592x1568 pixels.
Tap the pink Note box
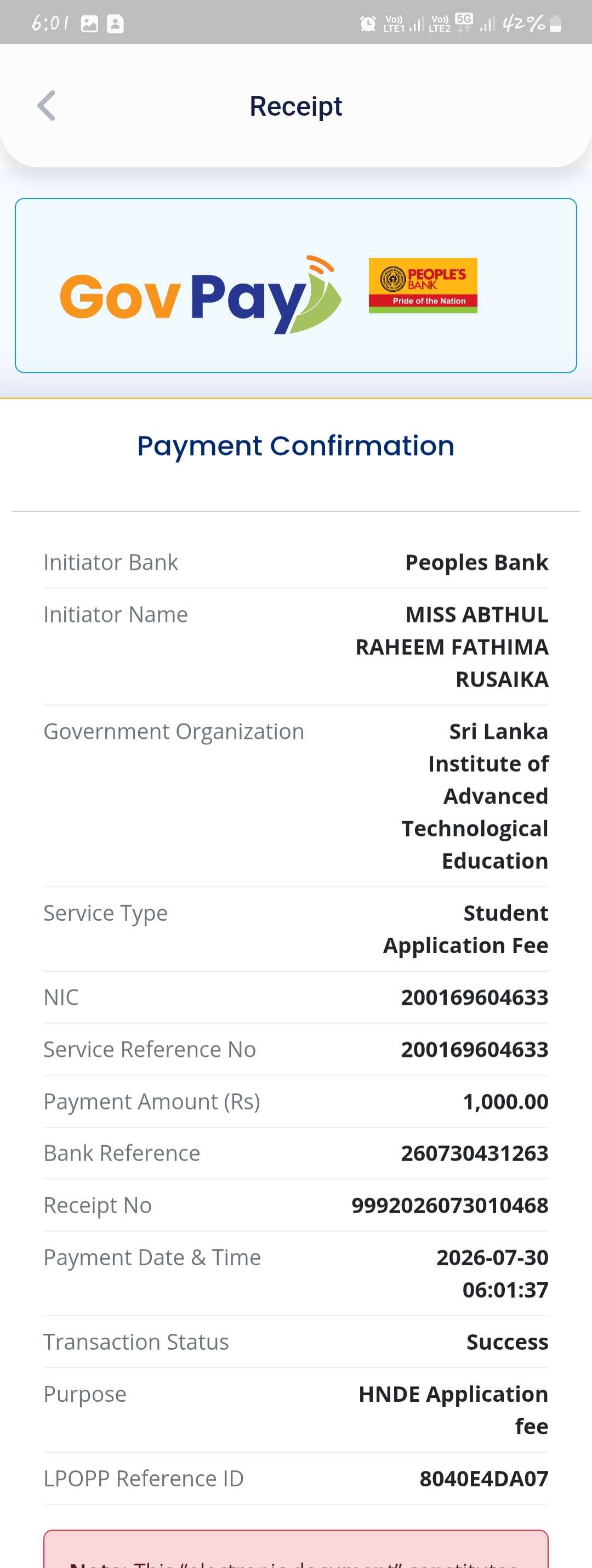295,1549
